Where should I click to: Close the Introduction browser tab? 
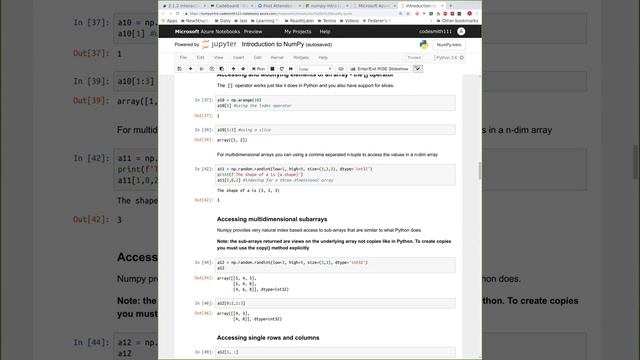click(442, 6)
